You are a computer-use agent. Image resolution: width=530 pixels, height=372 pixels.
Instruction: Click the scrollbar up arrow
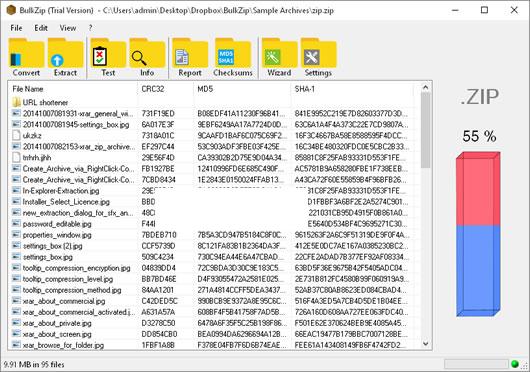(426, 88)
